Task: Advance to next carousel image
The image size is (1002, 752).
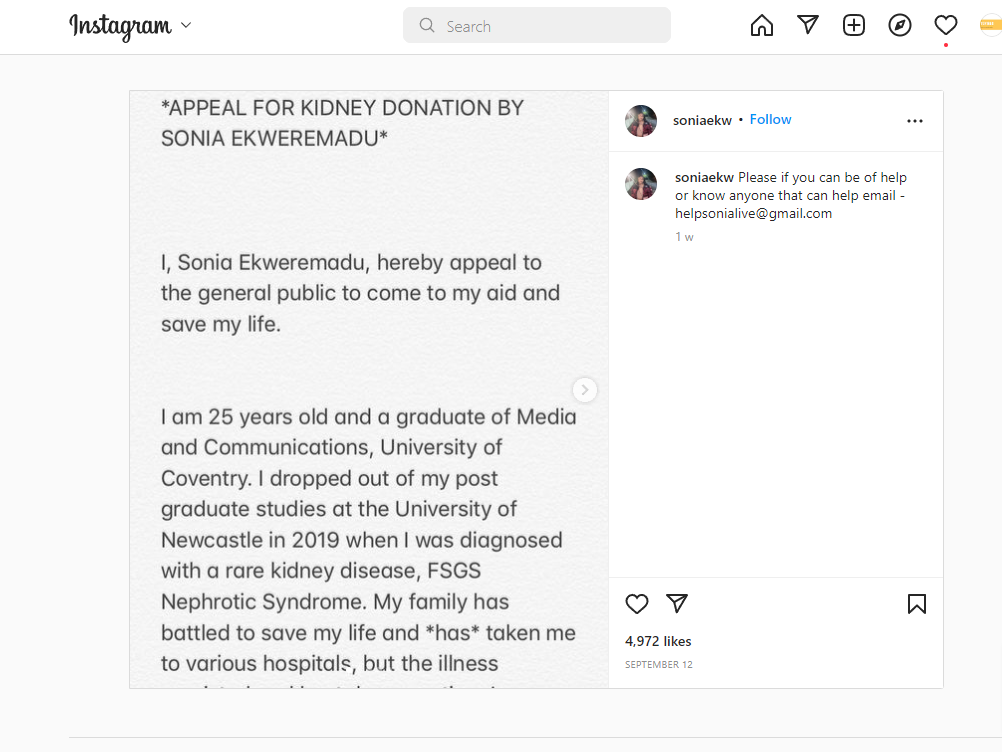Action: click(585, 390)
